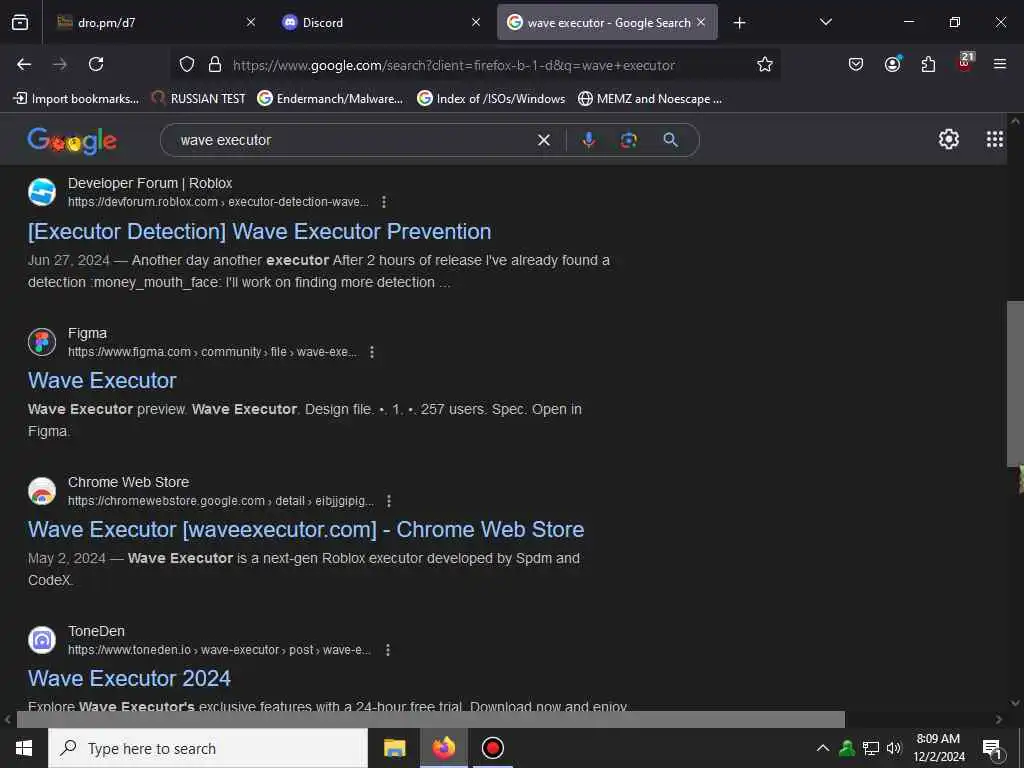Bookmark this page with the star icon
This screenshot has width=1024, height=768.
click(765, 64)
